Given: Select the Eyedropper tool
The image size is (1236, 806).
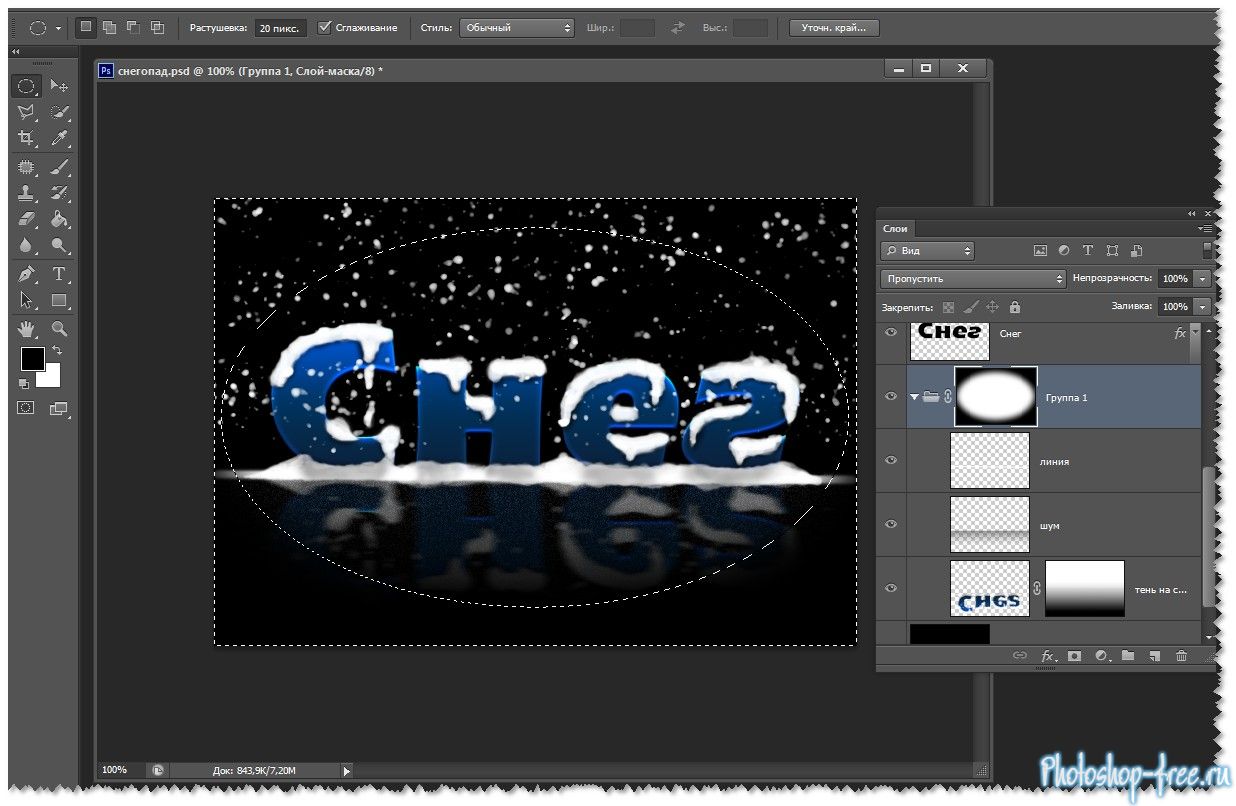Looking at the screenshot, I should (x=59, y=138).
